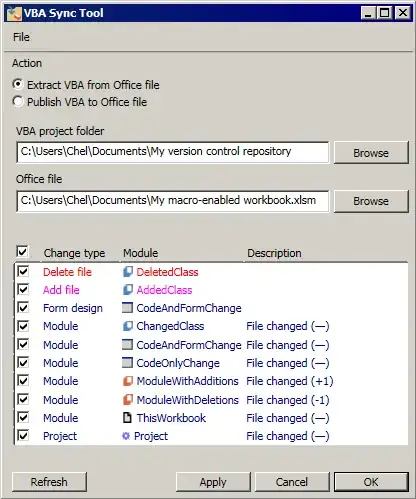This screenshot has height=499, width=416.
Task: Click the Refresh button
Action: [49, 482]
